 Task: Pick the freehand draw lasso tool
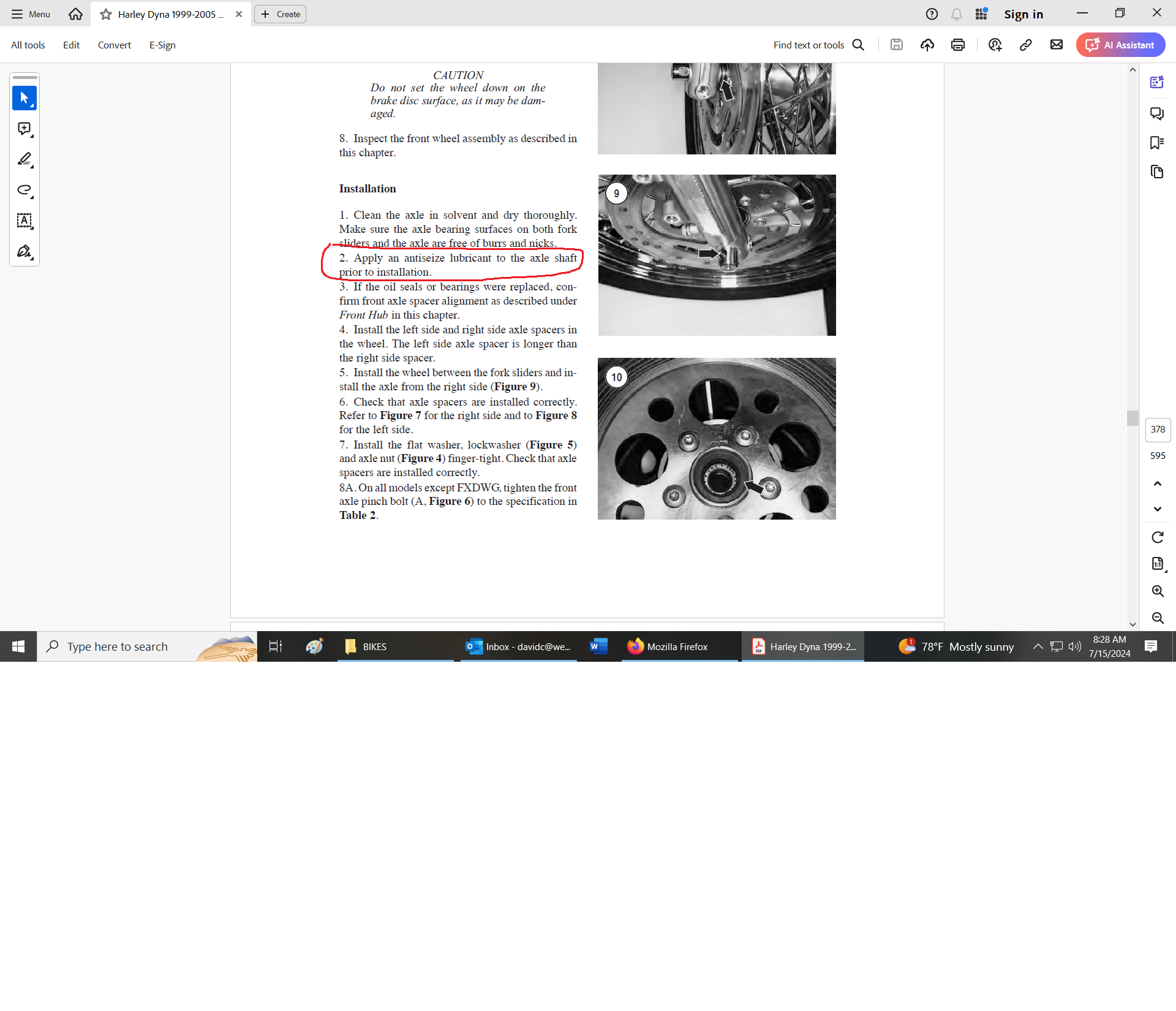tap(24, 190)
